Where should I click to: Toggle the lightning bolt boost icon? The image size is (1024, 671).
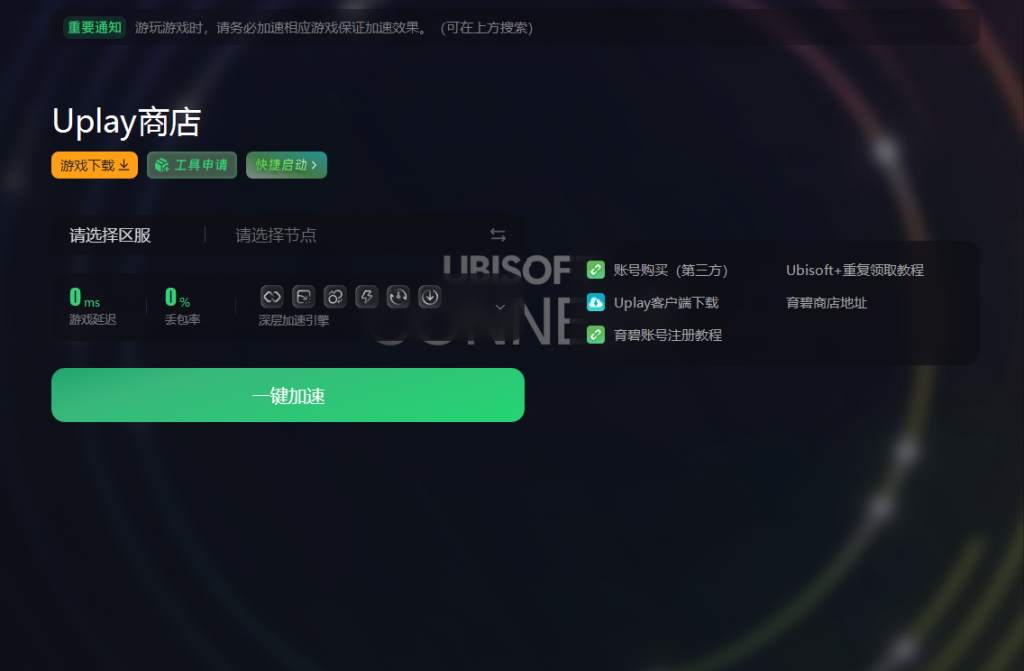click(x=366, y=297)
